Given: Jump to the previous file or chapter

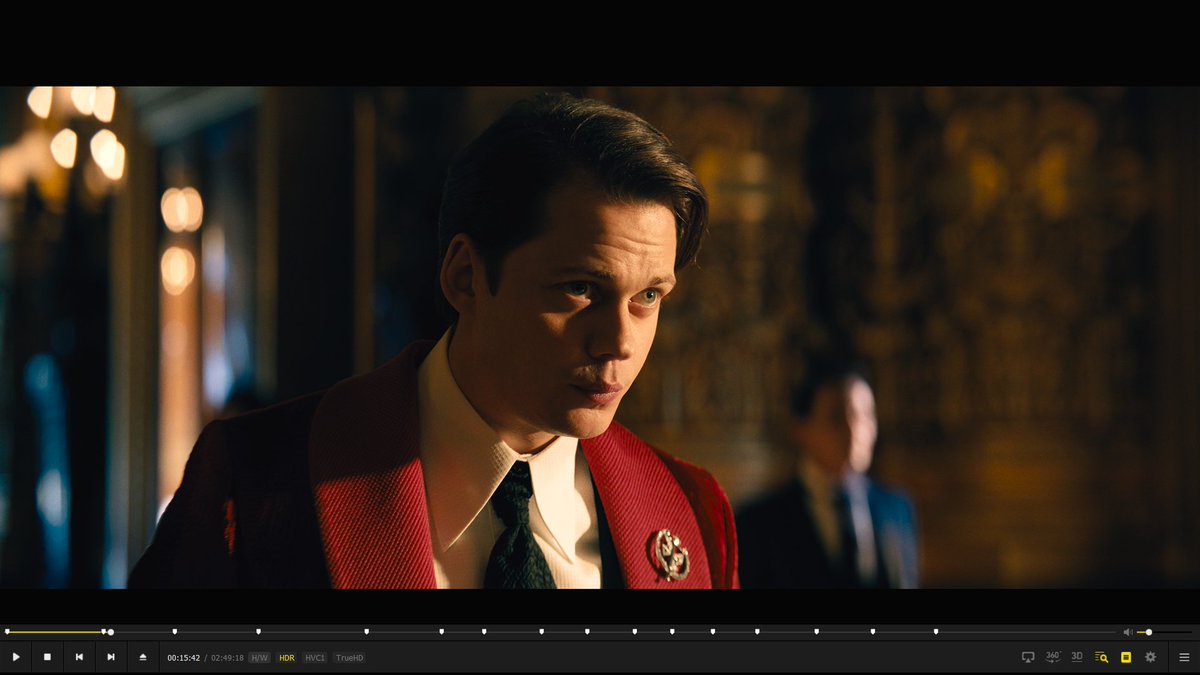Looking at the screenshot, I should 79,657.
